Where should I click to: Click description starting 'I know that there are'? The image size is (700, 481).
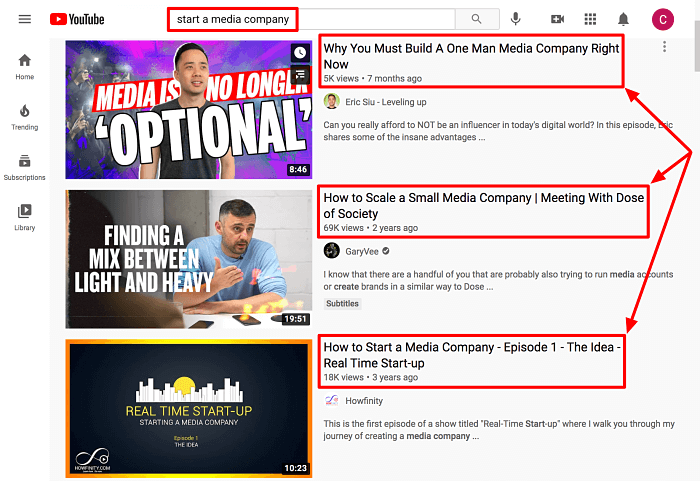click(x=498, y=280)
